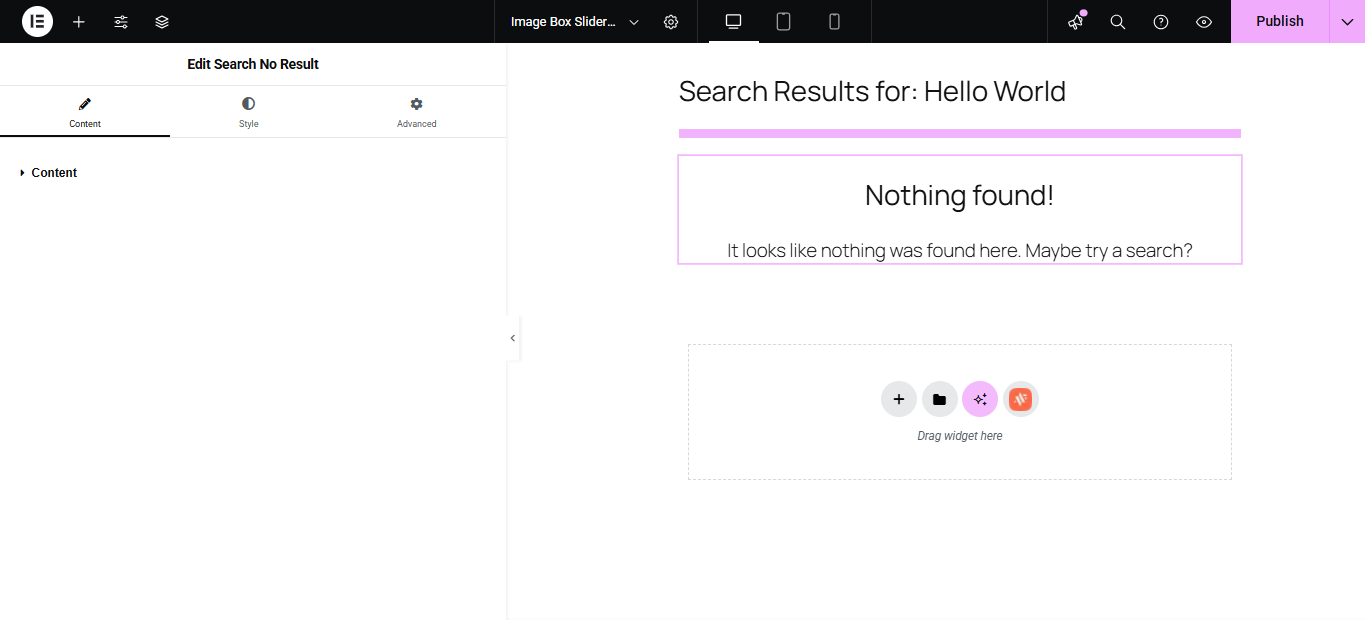
Task: Open AI builder sparkle button
Action: [x=980, y=399]
